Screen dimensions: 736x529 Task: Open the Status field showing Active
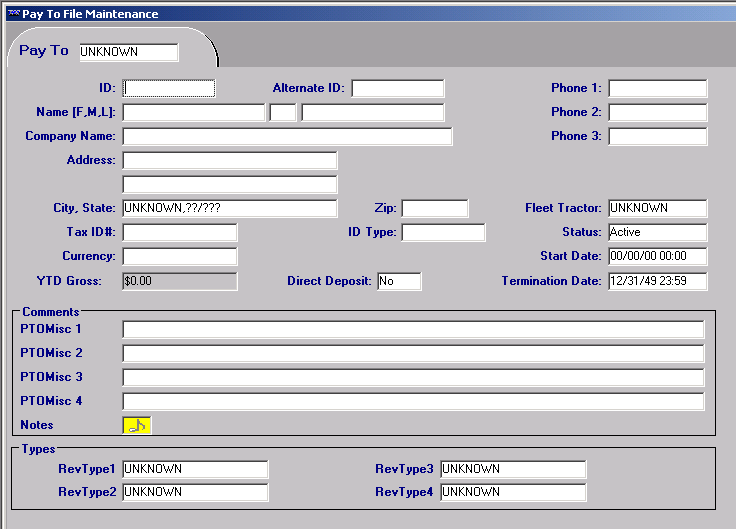pos(657,232)
